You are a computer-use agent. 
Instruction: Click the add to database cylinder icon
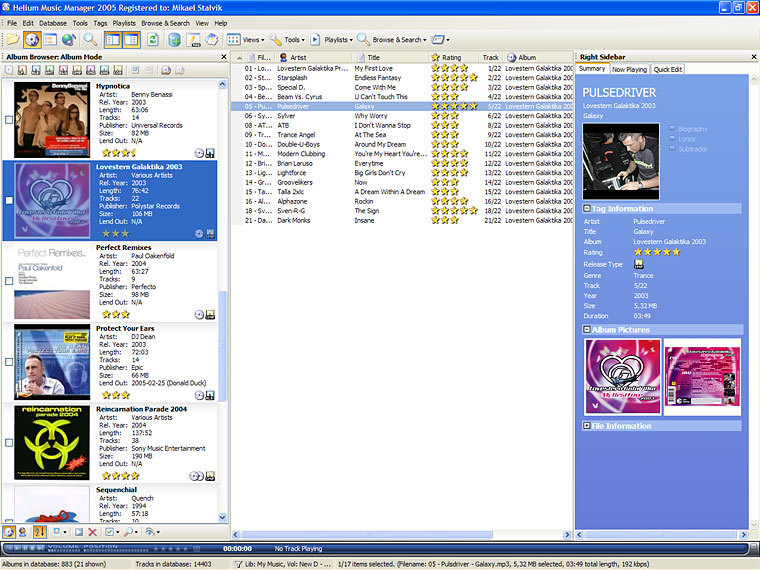(174, 40)
